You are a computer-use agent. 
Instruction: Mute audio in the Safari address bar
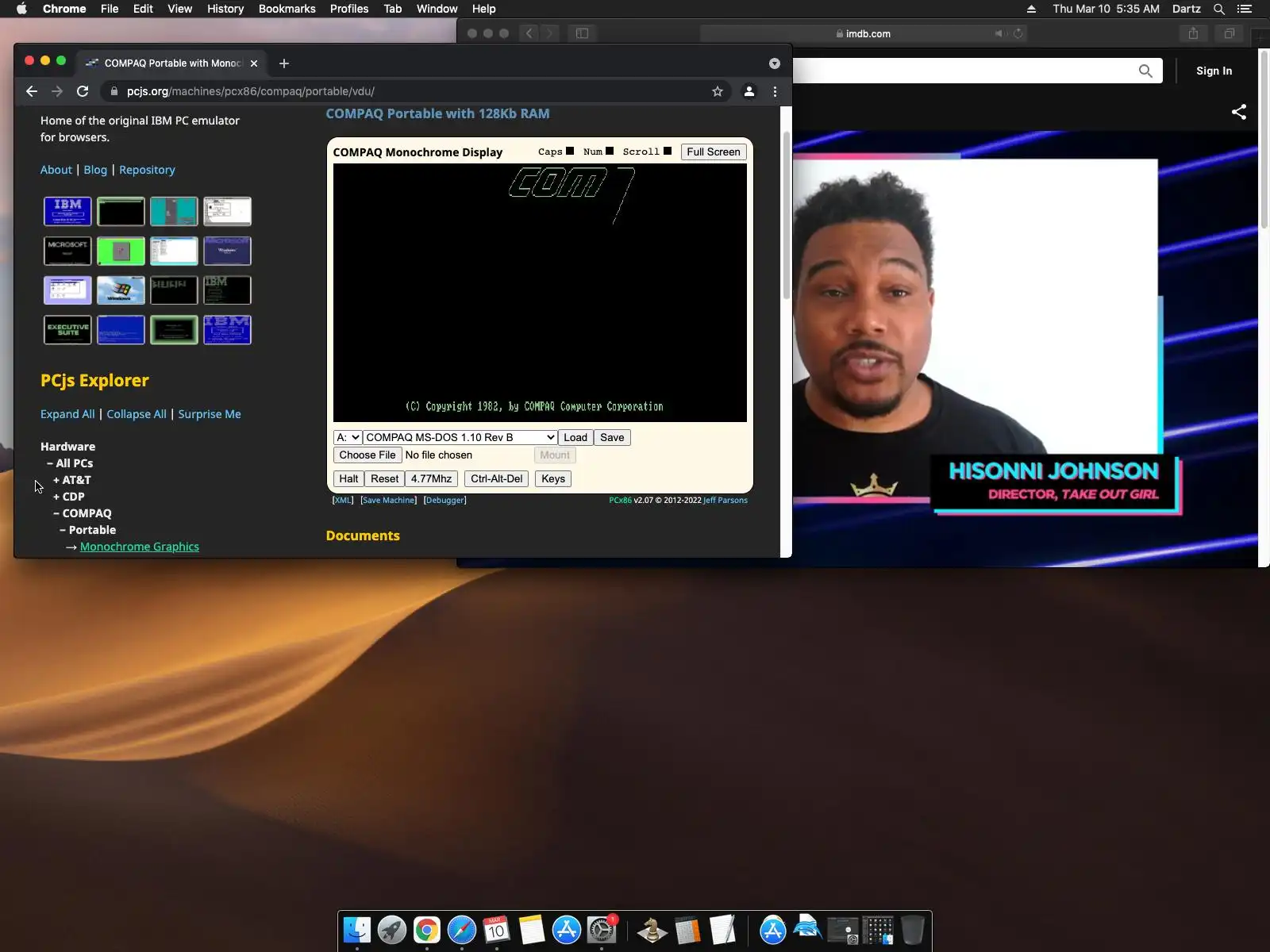coord(999,33)
